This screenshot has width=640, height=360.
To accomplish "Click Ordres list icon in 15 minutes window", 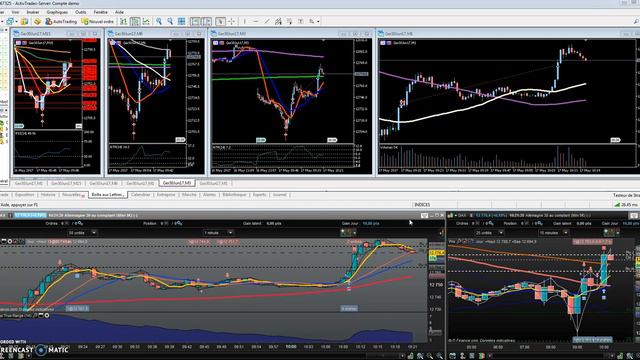I will click(490, 224).
